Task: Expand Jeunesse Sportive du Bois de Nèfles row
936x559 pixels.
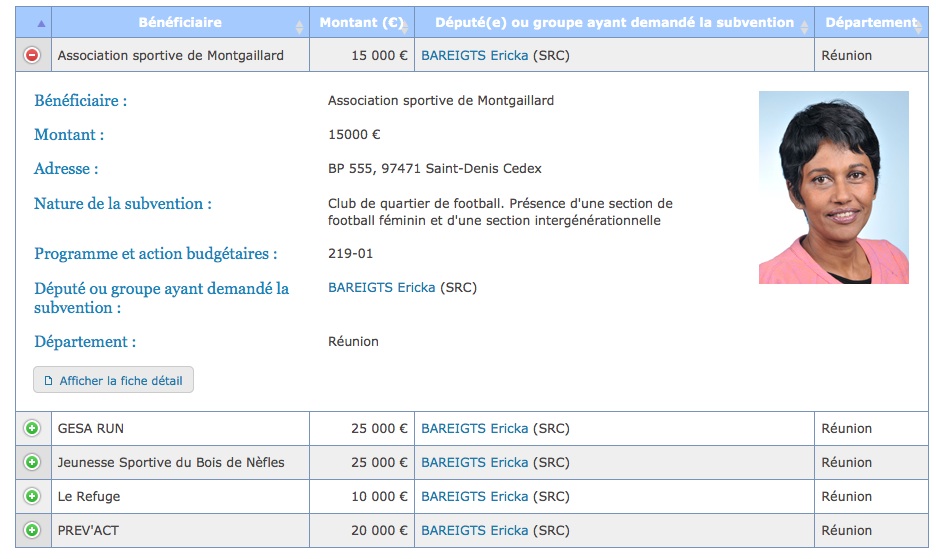Action: (32, 462)
